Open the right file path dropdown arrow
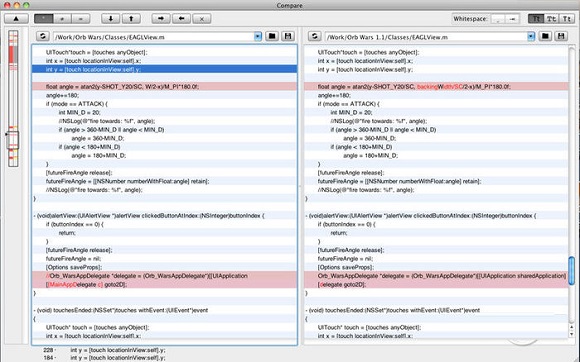The height and width of the screenshot is (362, 580). 531,37
